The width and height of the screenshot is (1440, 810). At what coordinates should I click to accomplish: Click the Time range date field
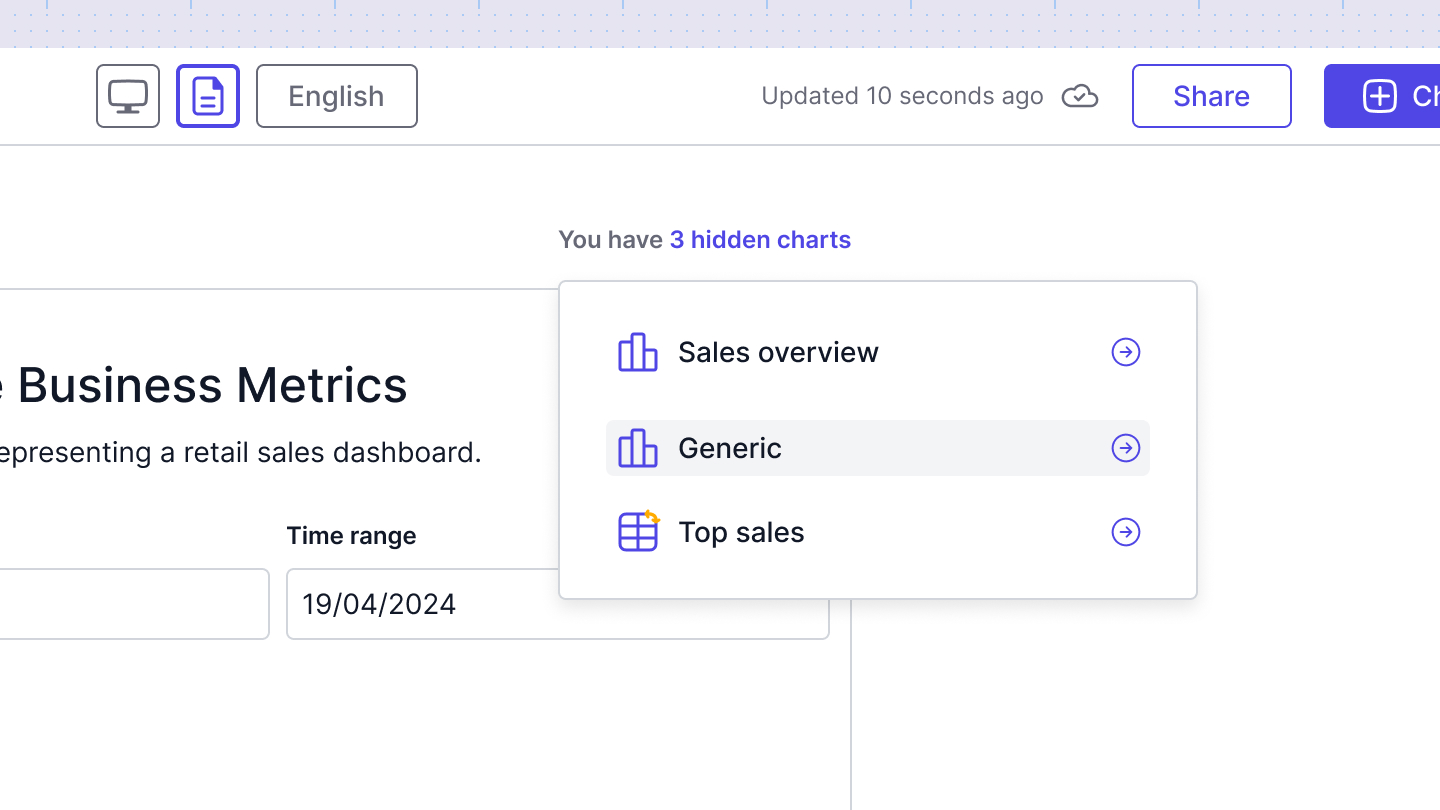point(558,604)
